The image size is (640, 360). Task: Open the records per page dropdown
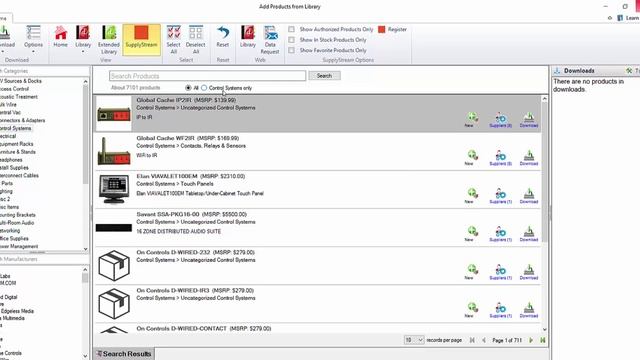pyautogui.click(x=414, y=340)
